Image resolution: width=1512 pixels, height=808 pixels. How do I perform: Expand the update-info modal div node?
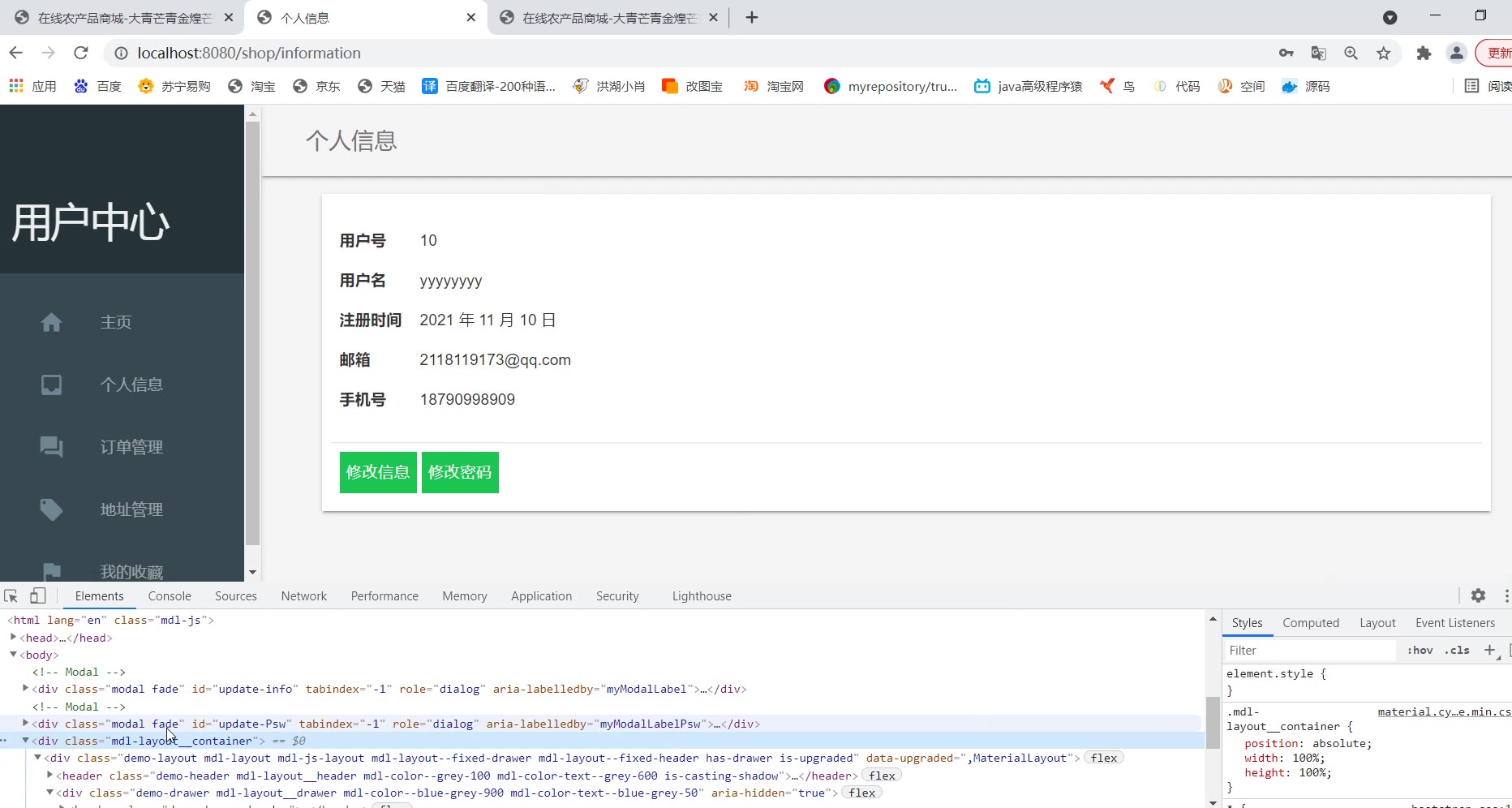(25, 689)
